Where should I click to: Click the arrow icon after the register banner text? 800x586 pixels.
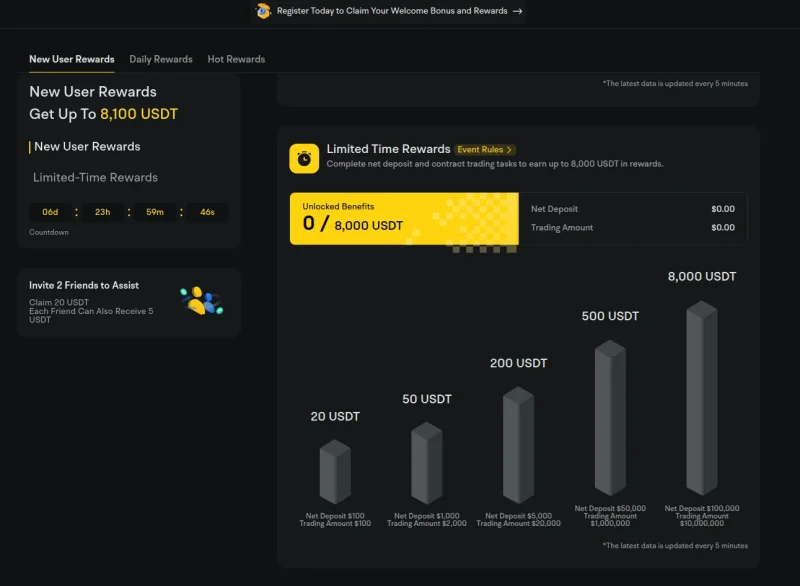[x=517, y=11]
